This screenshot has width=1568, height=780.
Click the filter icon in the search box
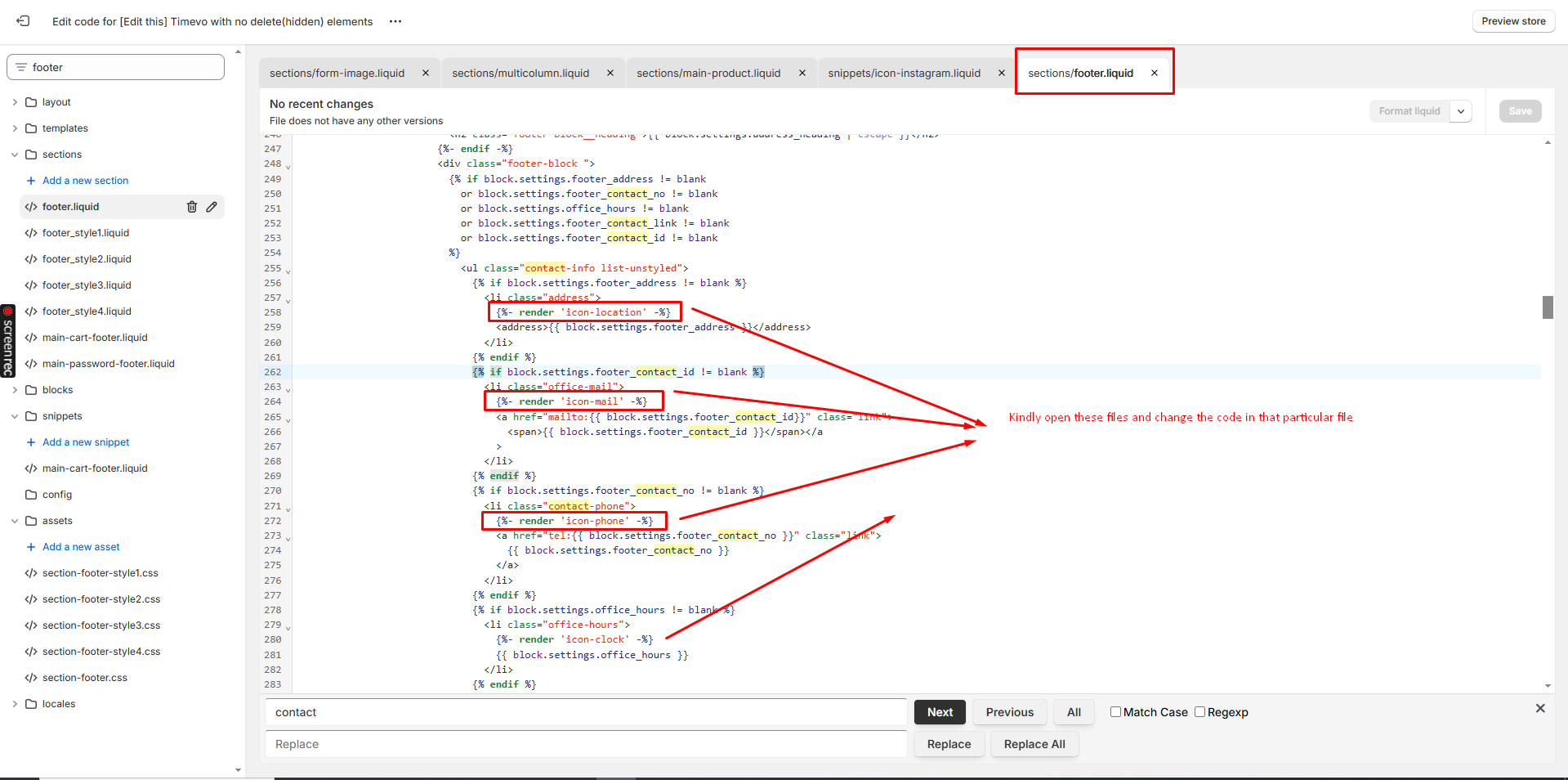[x=21, y=67]
